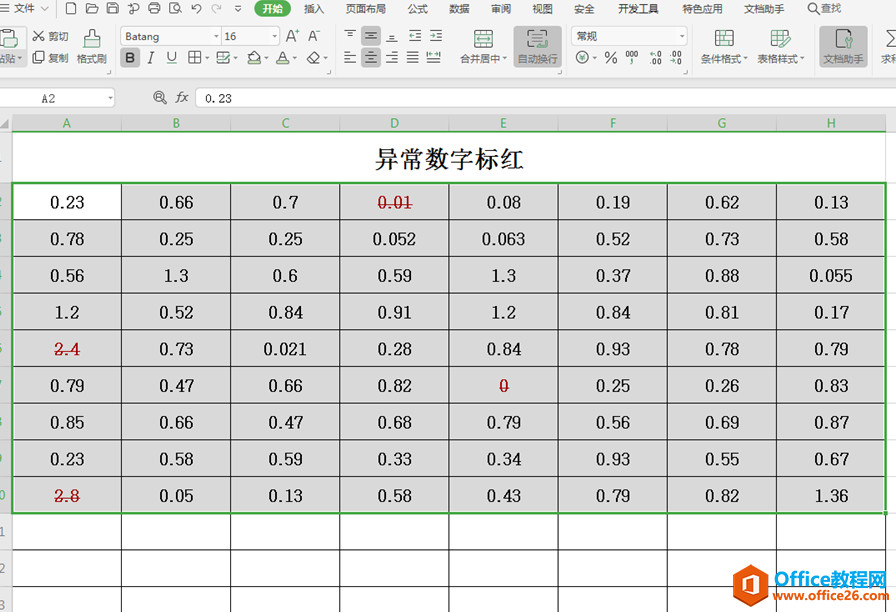Toggle Underline formatting

click(171, 57)
